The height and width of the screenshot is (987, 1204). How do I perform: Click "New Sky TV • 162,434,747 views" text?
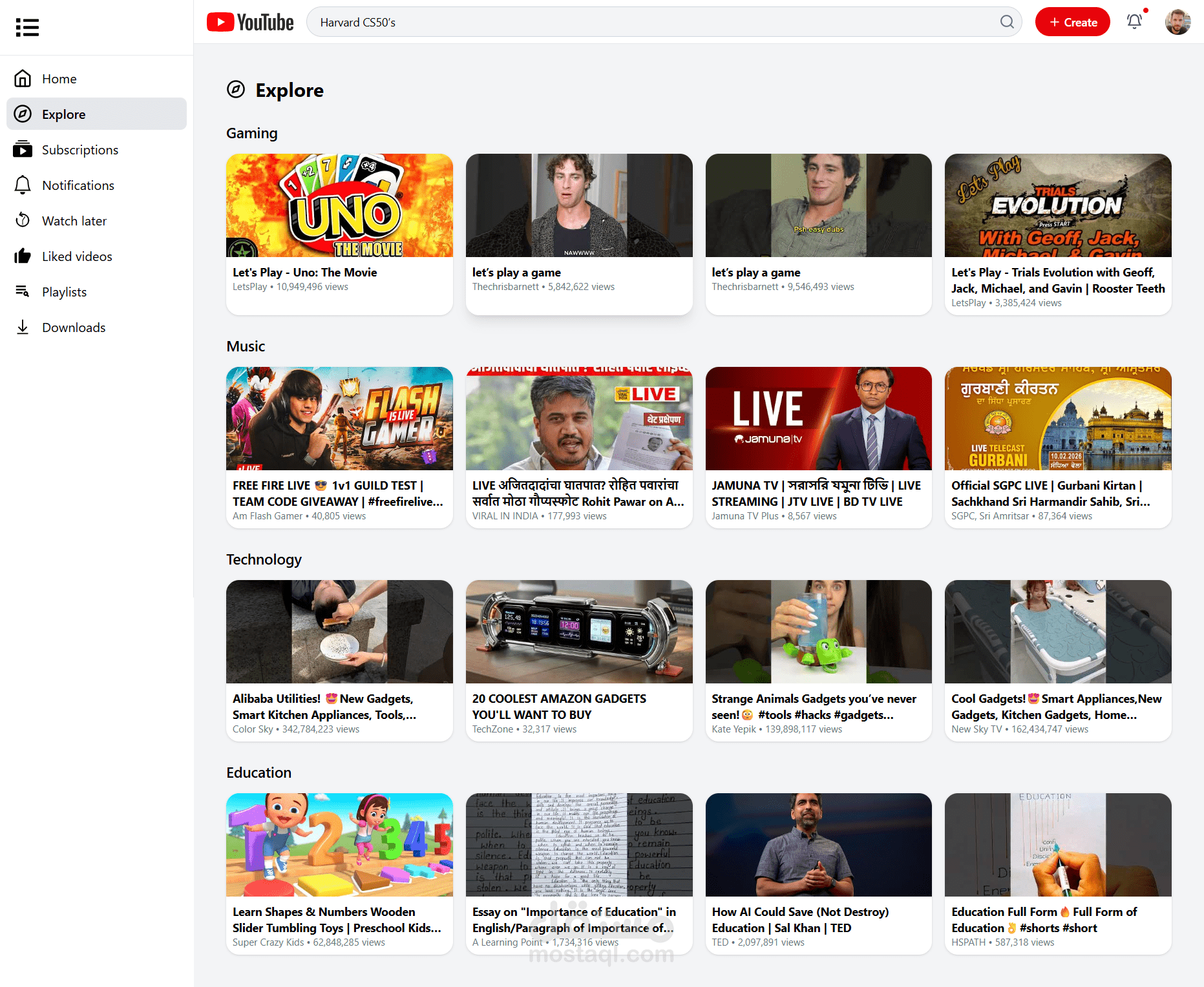tap(1020, 729)
